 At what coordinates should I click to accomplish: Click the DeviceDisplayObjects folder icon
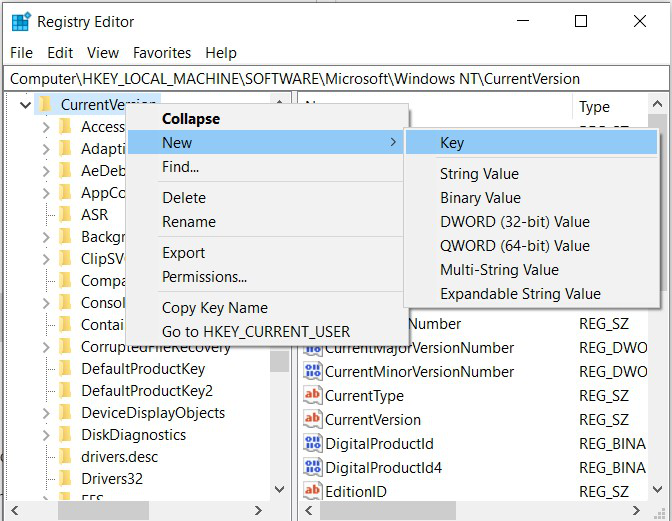click(x=66, y=413)
